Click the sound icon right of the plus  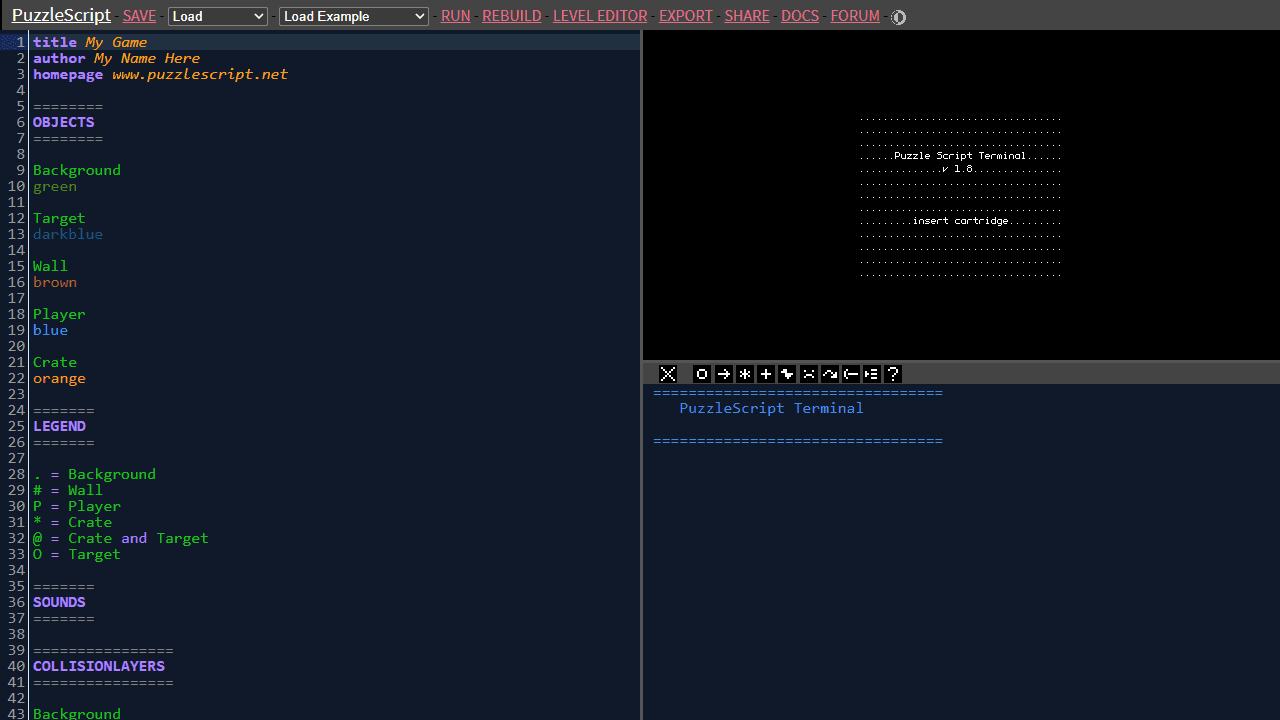(x=787, y=374)
